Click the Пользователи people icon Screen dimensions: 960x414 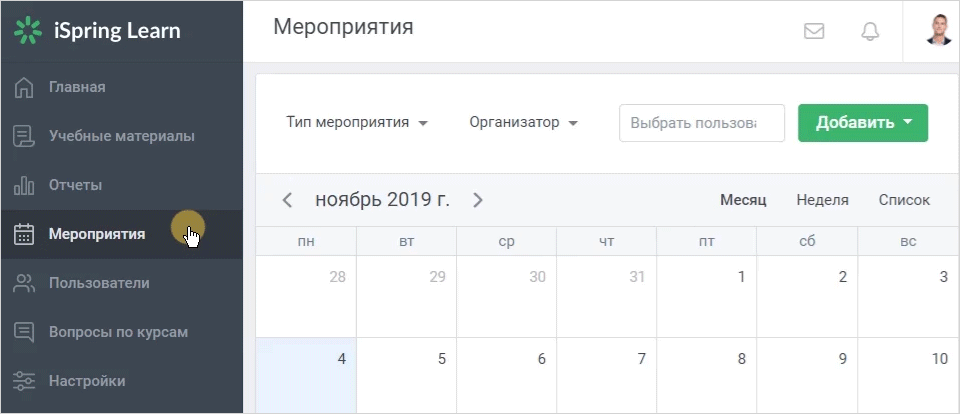point(24,283)
